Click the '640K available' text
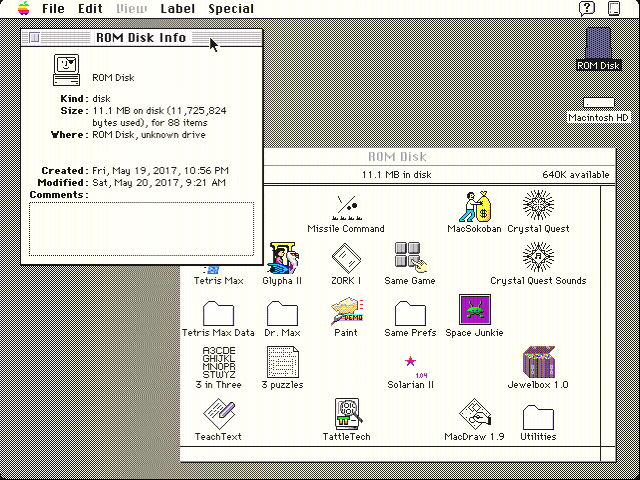Screen dimensions: 640x480 (x=576, y=175)
